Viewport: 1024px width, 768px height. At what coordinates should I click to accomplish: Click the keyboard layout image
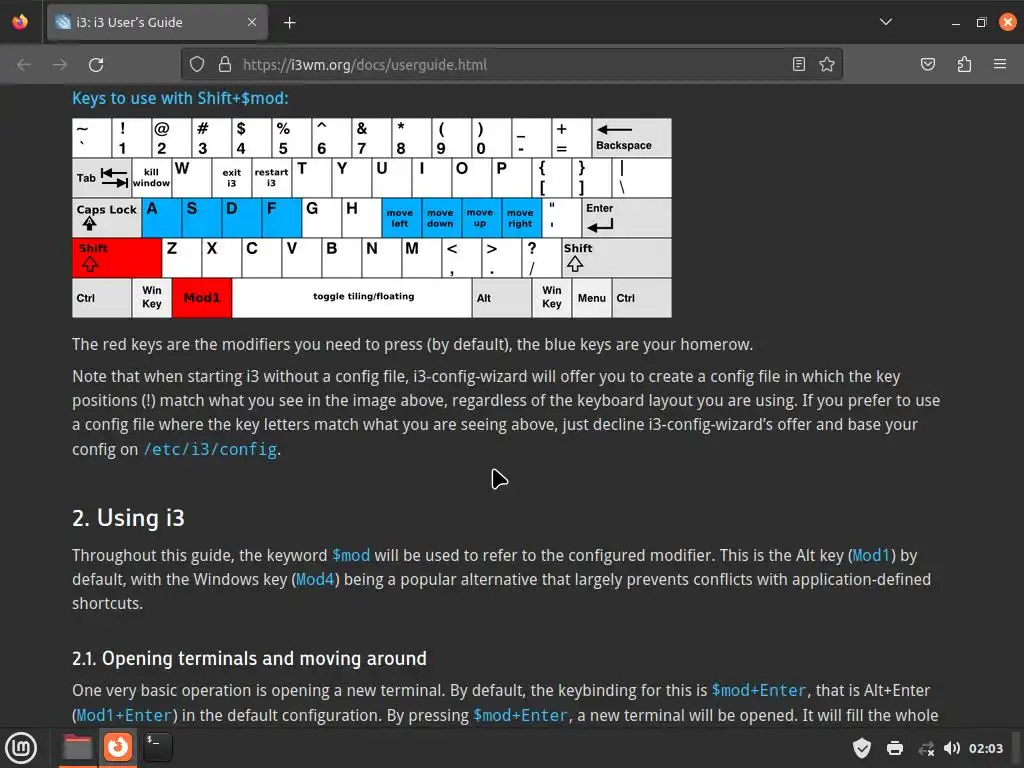tap(372, 218)
